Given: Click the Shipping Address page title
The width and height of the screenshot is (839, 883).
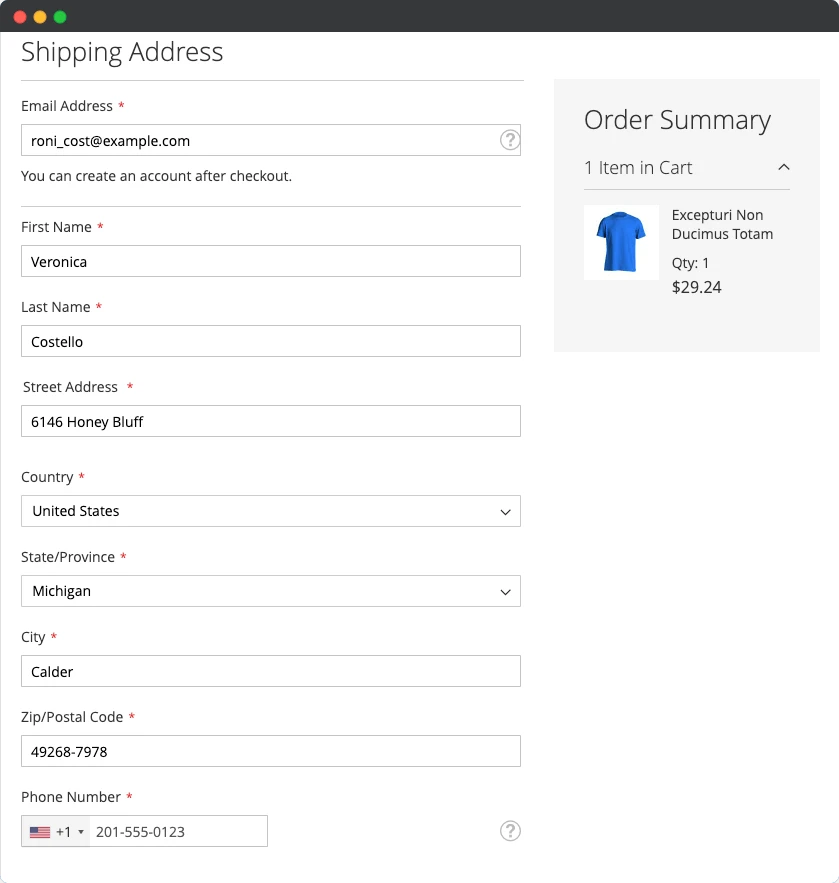Looking at the screenshot, I should click(122, 52).
